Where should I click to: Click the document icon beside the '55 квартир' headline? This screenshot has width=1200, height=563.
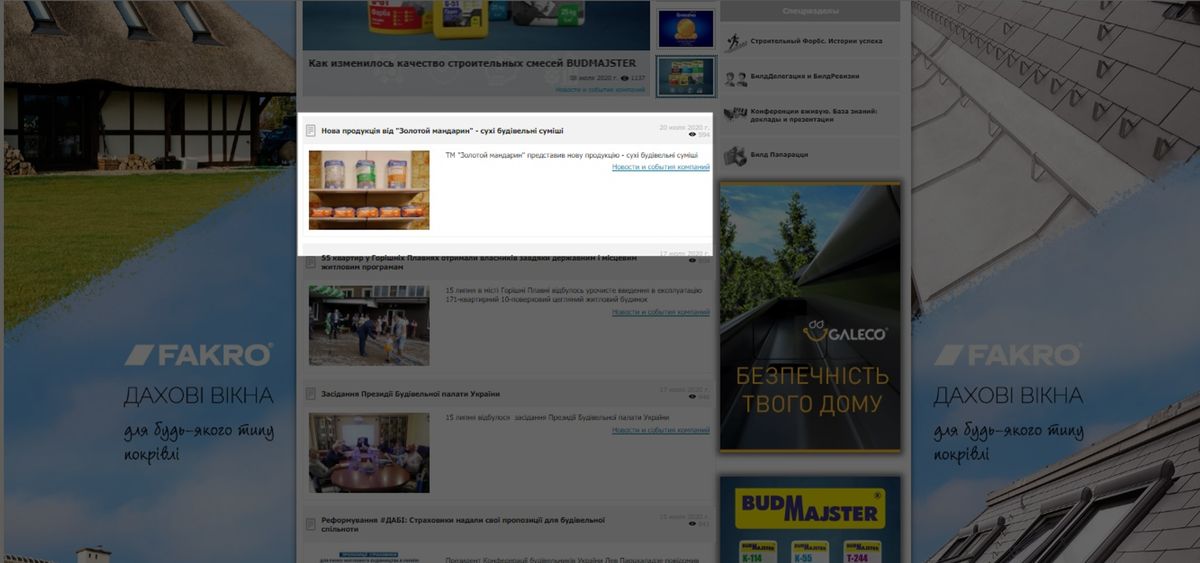coord(310,262)
